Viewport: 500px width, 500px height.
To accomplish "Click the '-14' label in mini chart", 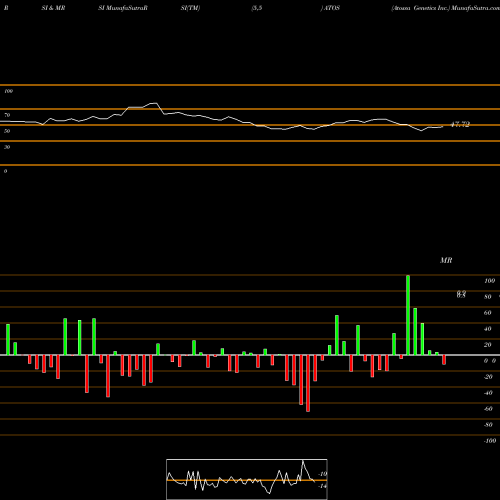I will coord(322,486).
